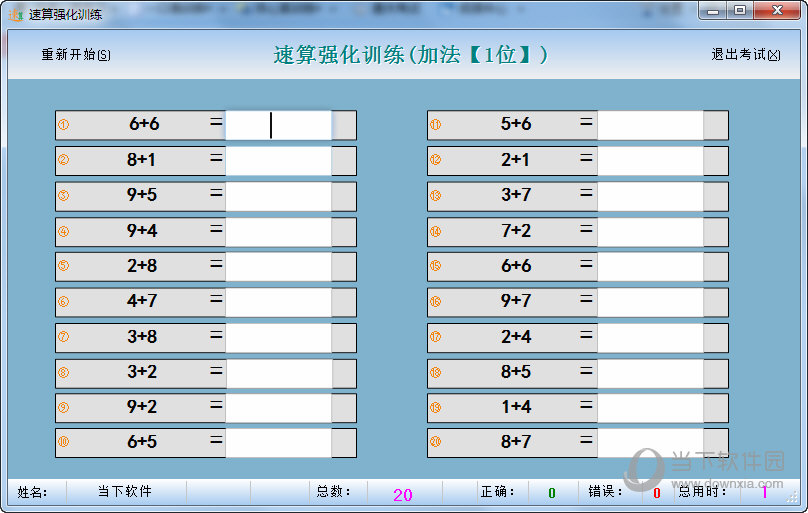Click the circled number 10 beside 6+5
This screenshot has height=513, width=808.
pos(63,442)
